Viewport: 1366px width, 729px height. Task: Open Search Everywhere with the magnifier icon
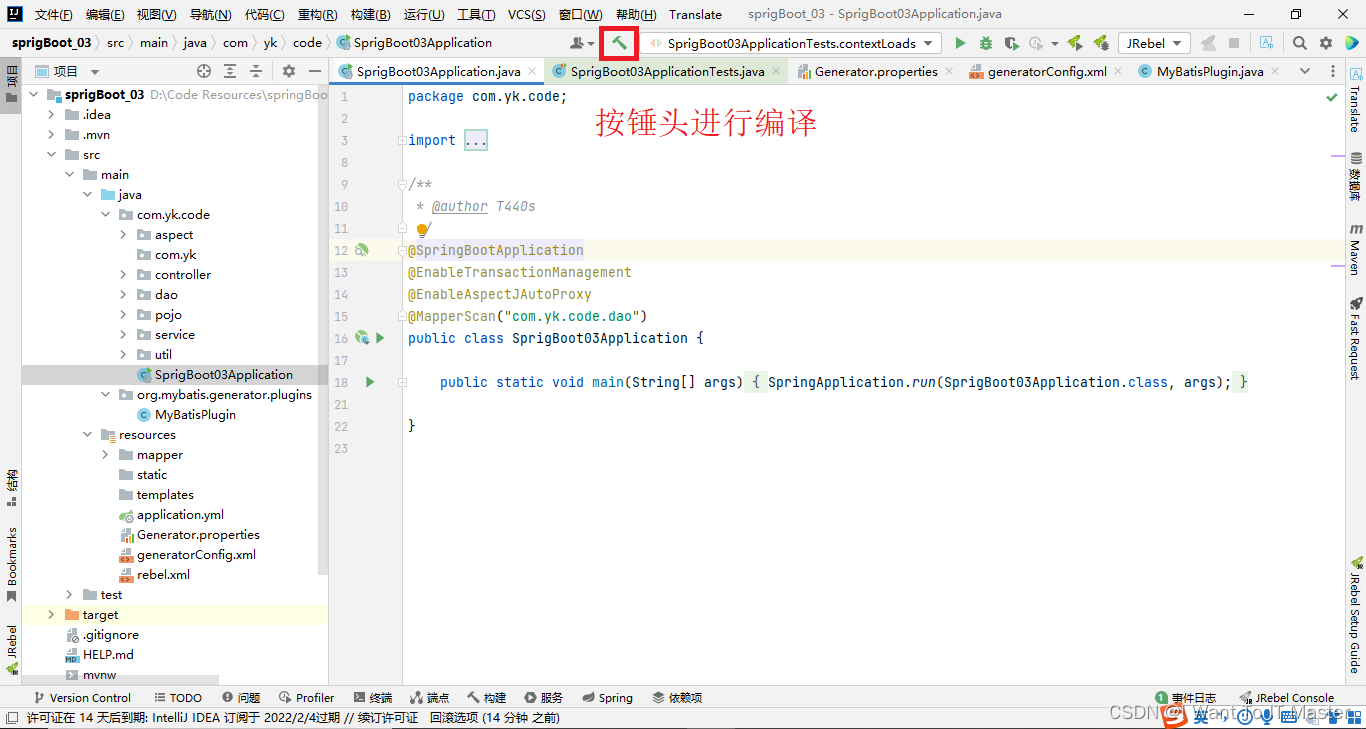coord(1298,43)
